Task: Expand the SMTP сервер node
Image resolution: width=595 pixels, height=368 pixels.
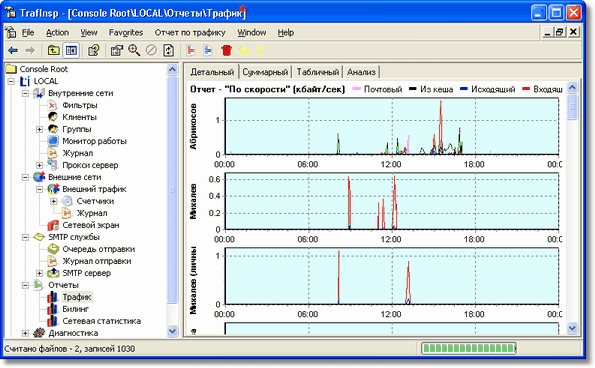Action: click(x=39, y=273)
